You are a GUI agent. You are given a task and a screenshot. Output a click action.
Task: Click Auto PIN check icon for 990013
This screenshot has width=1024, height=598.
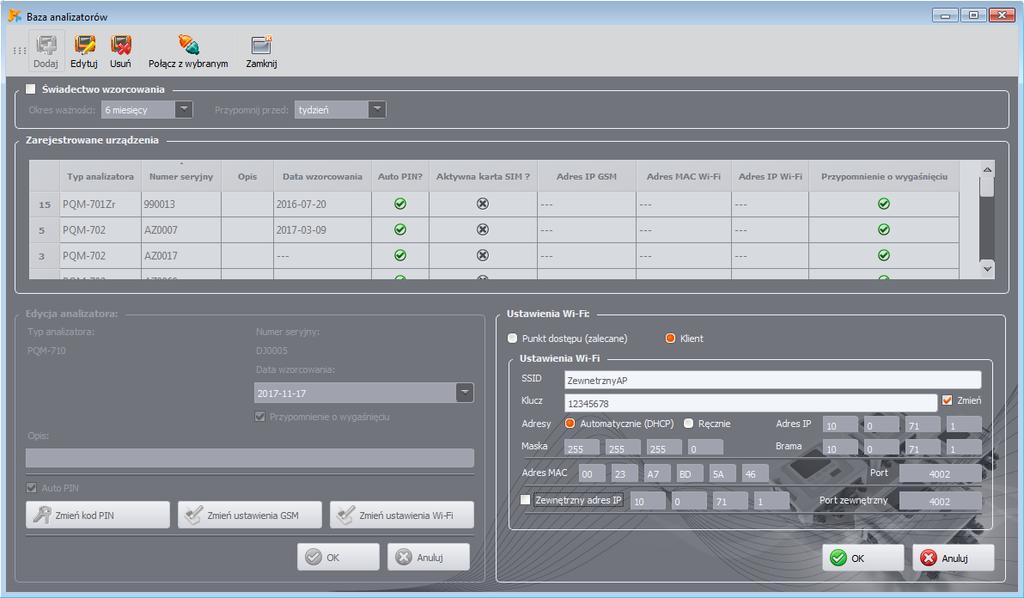(400, 204)
